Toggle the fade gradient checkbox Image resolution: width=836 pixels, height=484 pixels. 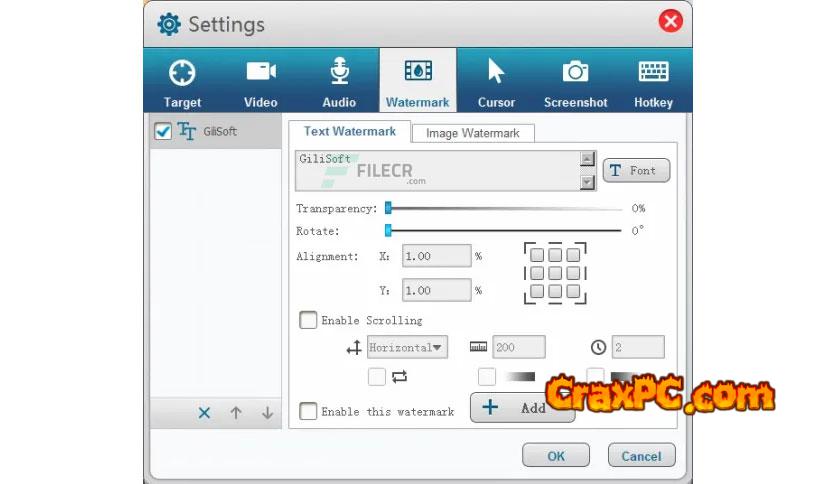click(487, 377)
